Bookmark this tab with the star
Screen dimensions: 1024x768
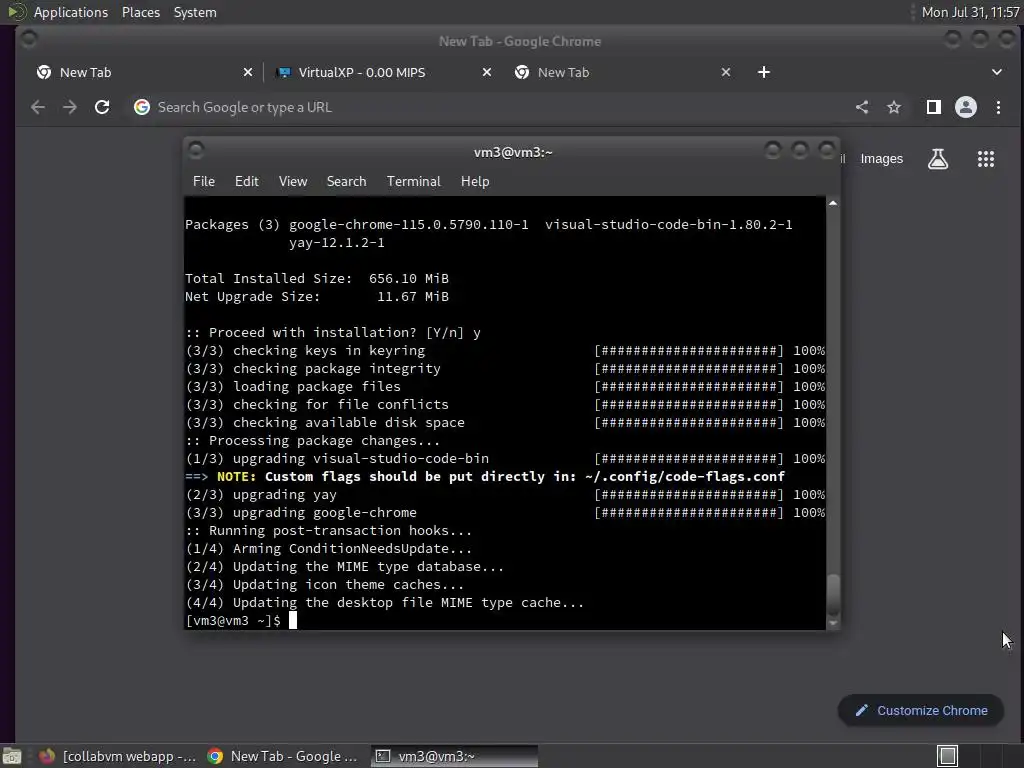click(894, 107)
